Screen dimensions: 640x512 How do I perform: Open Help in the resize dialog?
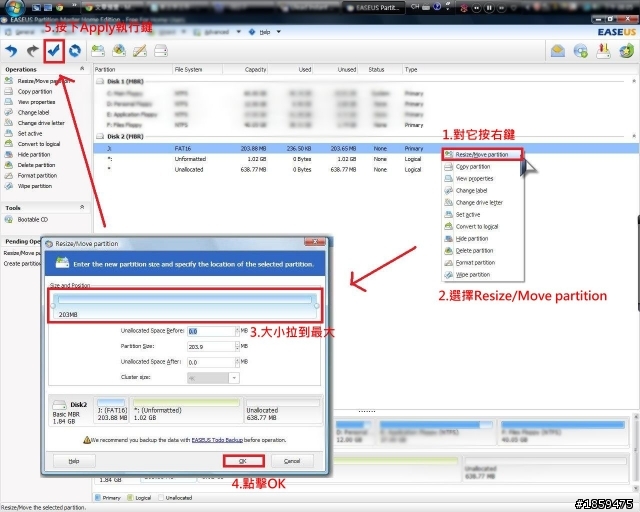click(74, 461)
